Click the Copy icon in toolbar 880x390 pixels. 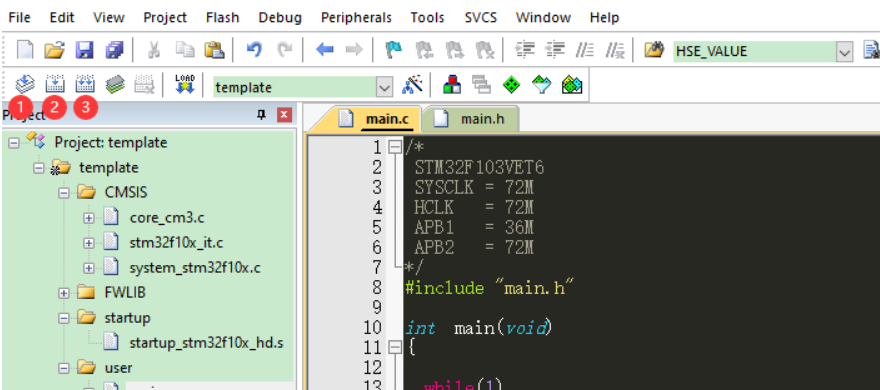click(184, 51)
